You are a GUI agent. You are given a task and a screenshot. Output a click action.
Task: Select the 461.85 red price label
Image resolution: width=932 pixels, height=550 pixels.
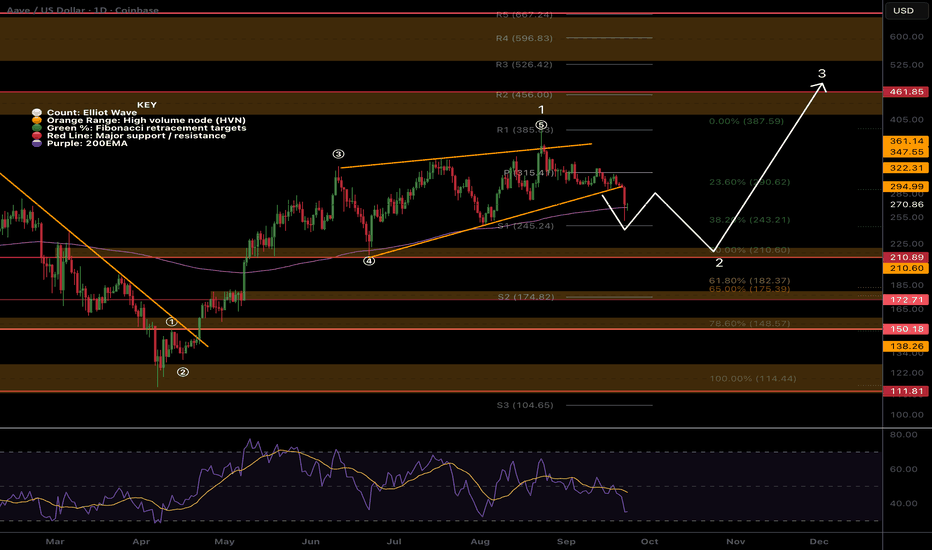(904, 91)
